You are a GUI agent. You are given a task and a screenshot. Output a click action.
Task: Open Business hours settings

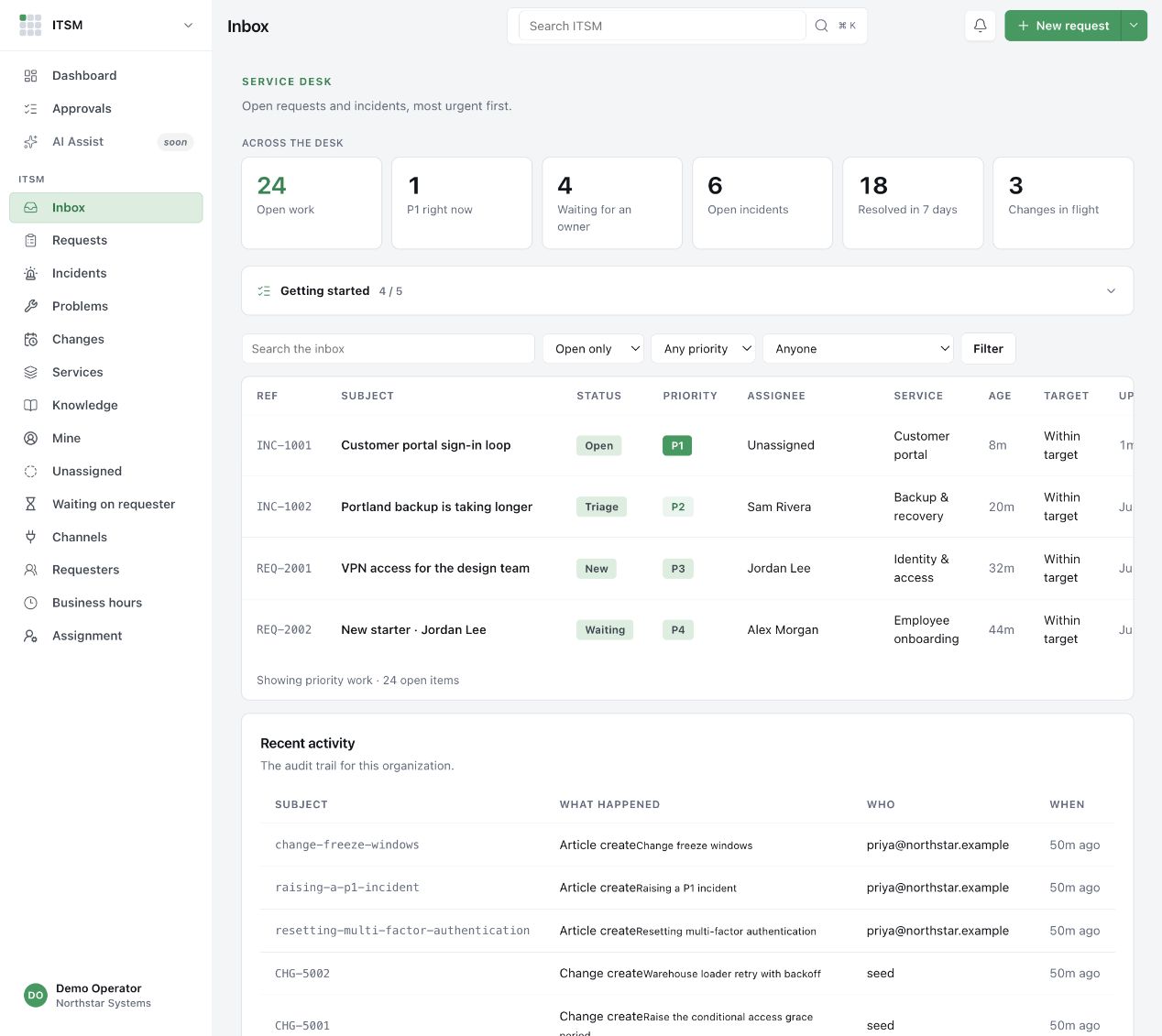click(x=106, y=603)
